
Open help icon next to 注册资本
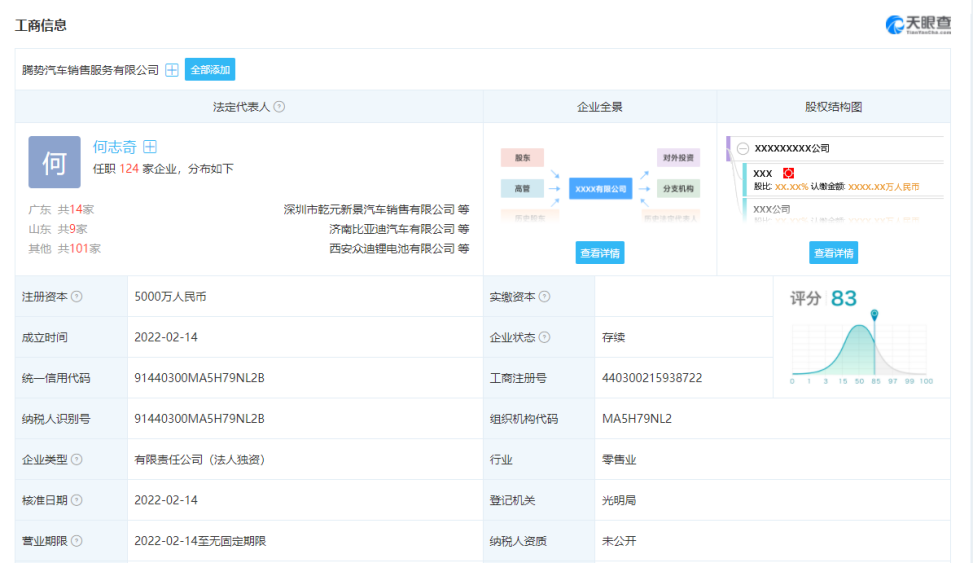(76, 297)
